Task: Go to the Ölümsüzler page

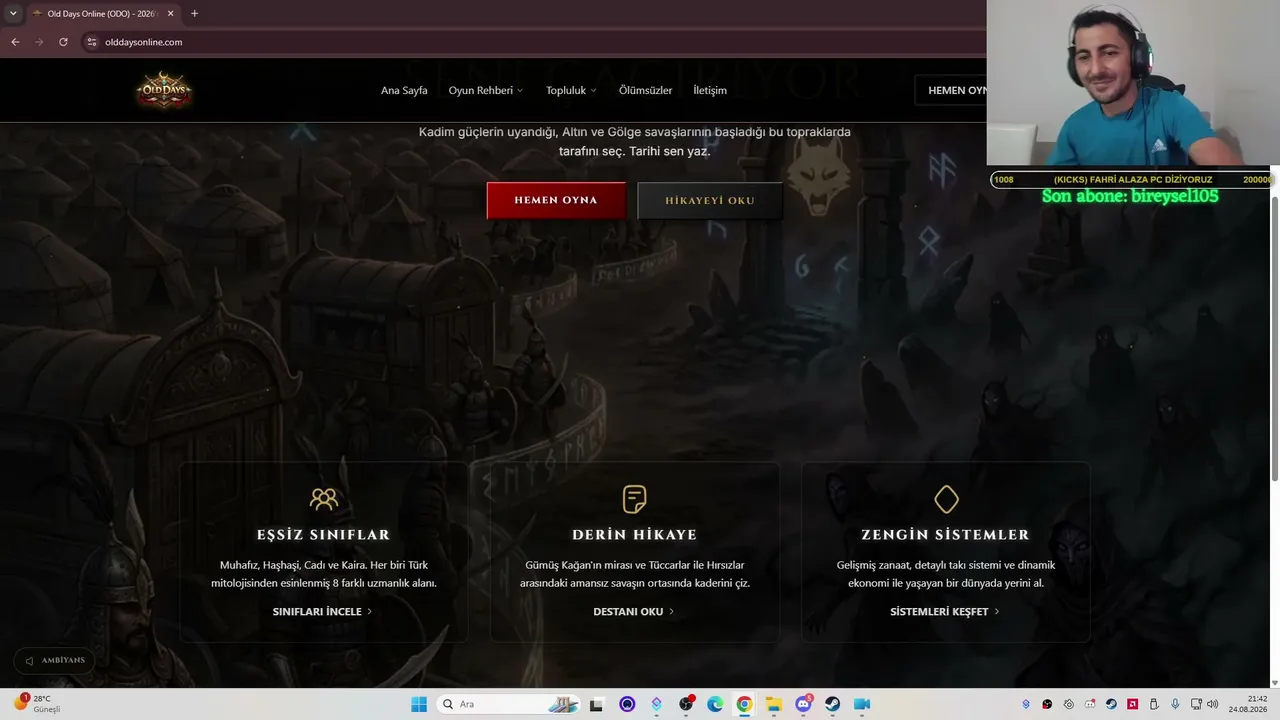Action: tap(645, 90)
